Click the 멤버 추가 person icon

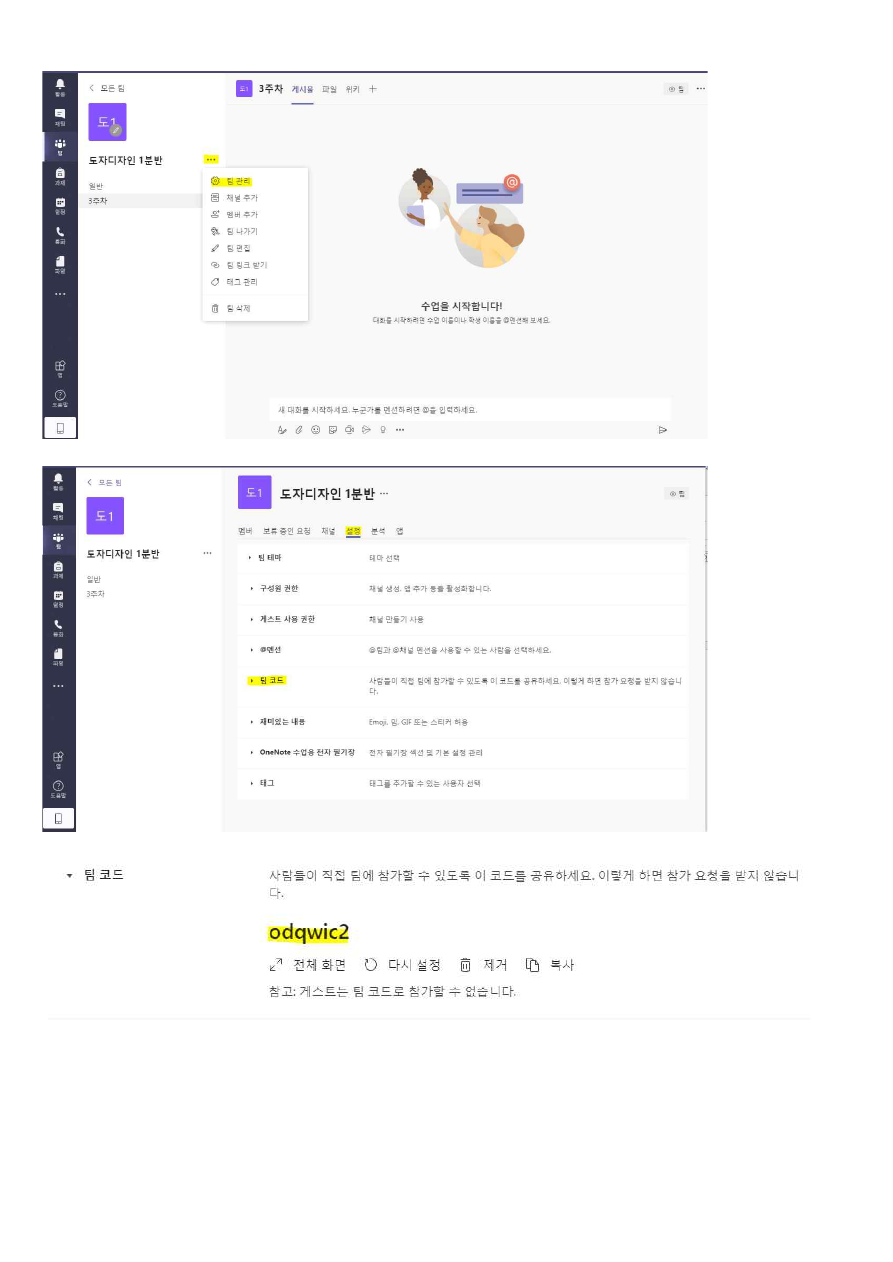pyautogui.click(x=215, y=214)
